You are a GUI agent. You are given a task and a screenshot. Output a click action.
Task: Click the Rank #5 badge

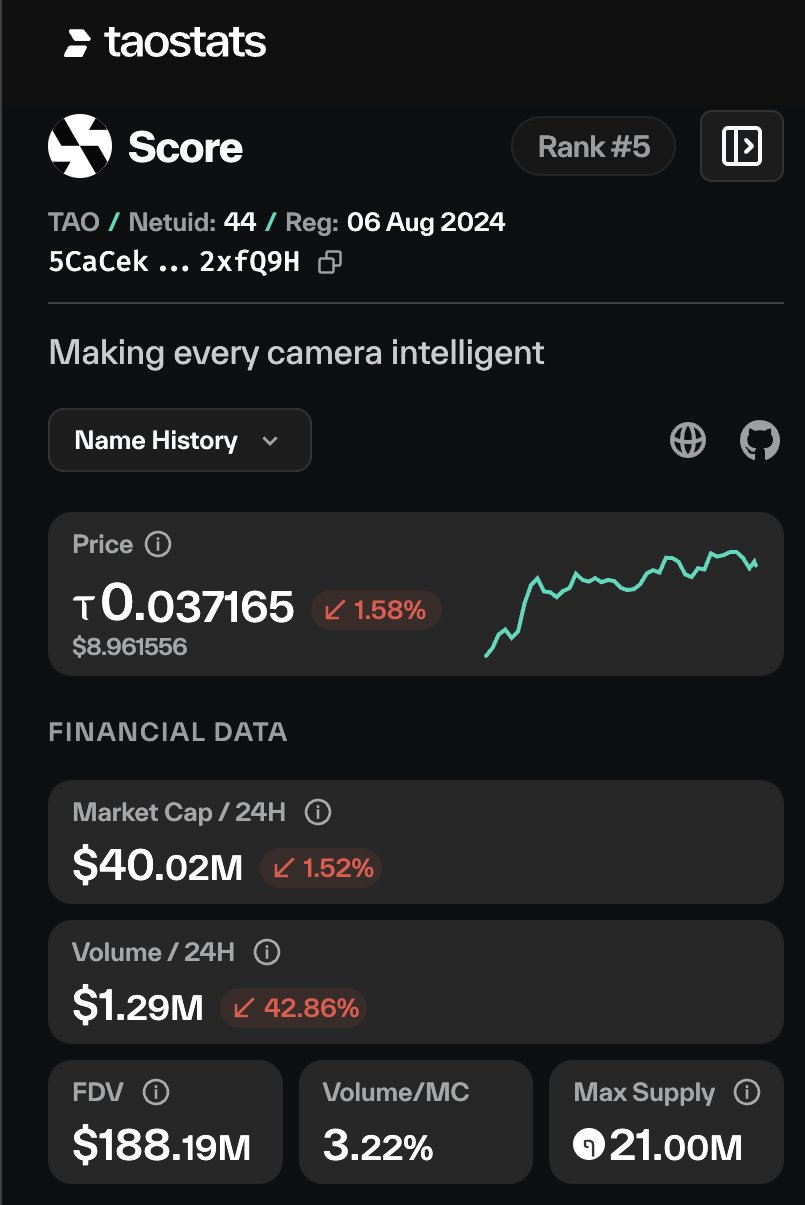593,147
